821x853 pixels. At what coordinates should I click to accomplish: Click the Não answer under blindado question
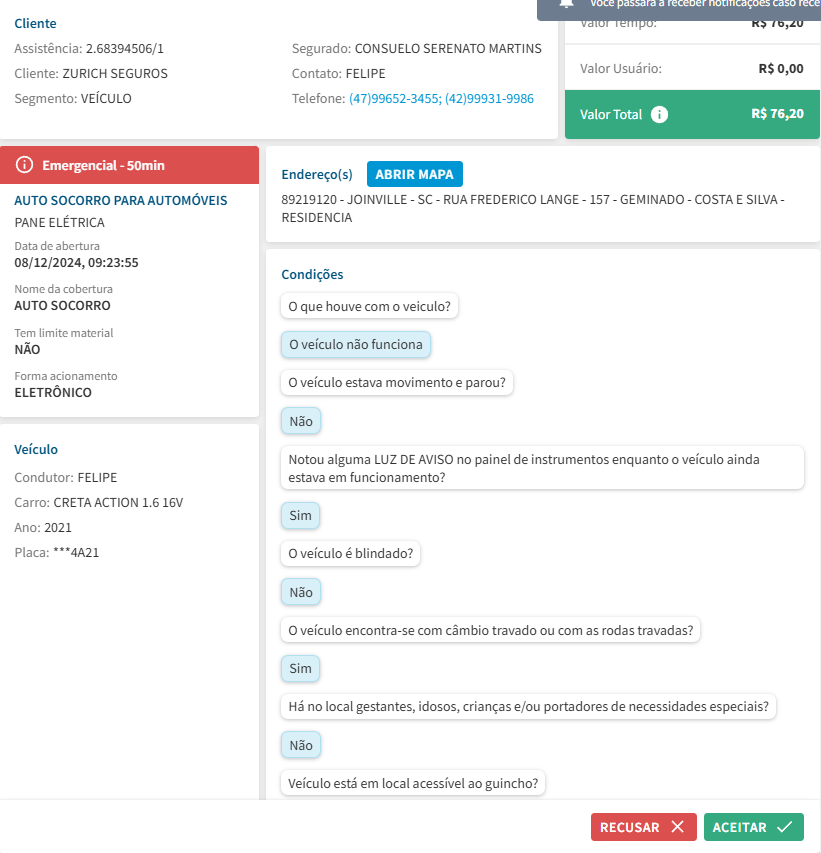click(x=300, y=593)
